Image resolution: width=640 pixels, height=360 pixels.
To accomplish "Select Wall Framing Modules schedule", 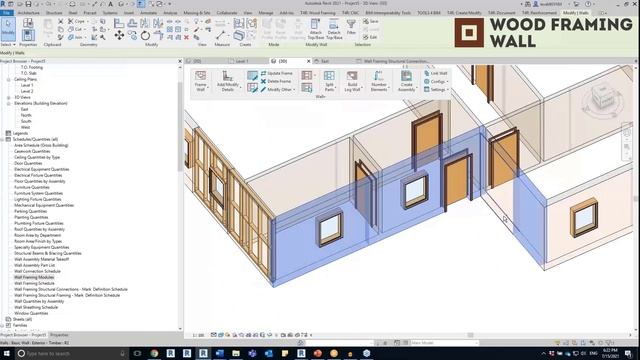I will click(34, 277).
